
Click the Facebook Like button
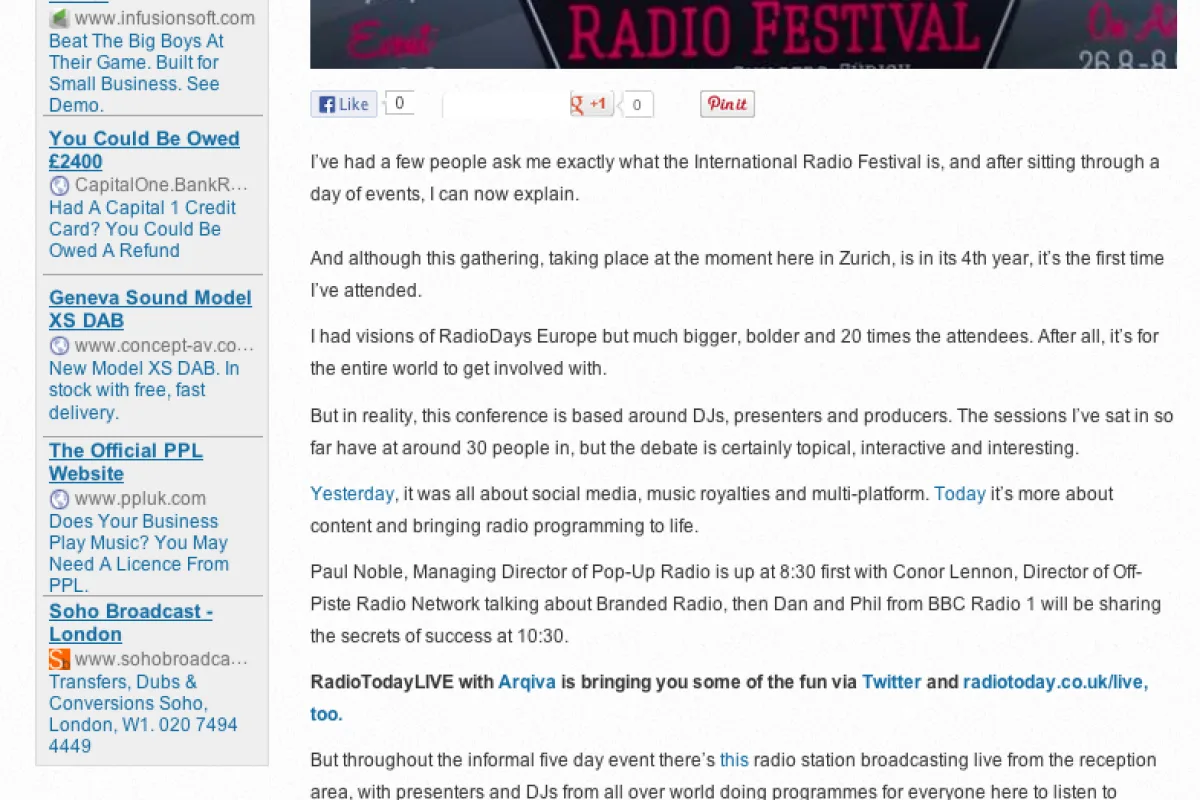coord(343,104)
